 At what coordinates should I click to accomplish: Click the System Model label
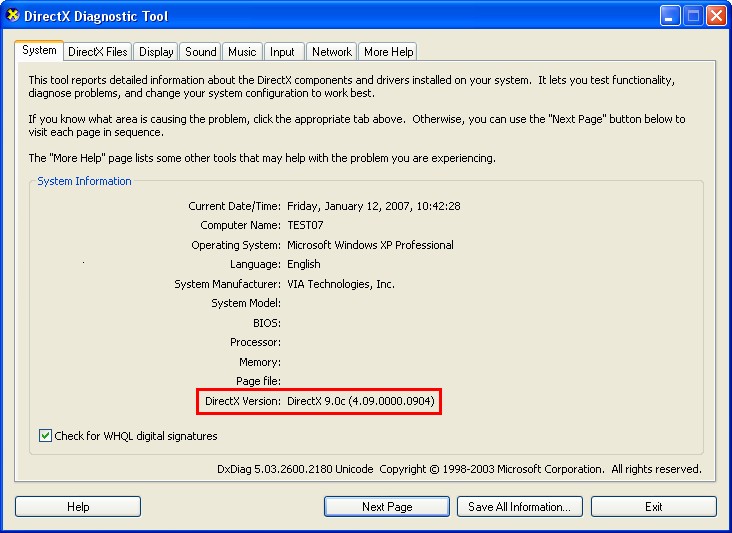(246, 303)
